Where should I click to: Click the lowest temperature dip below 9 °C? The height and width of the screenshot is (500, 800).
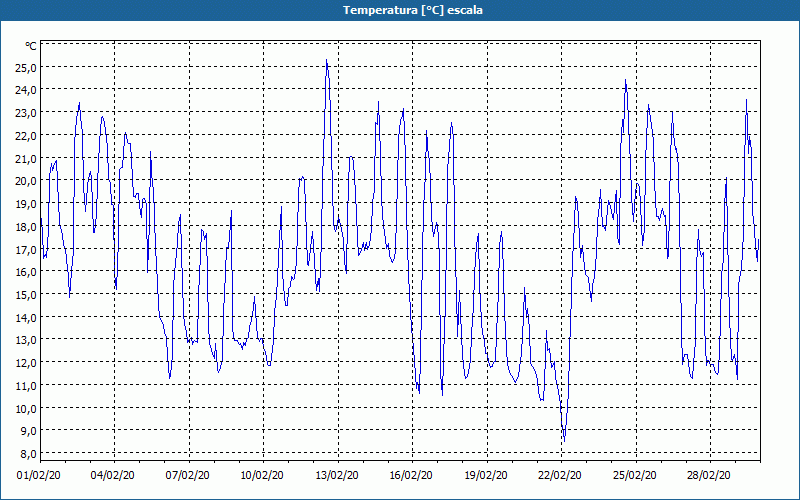click(564, 440)
